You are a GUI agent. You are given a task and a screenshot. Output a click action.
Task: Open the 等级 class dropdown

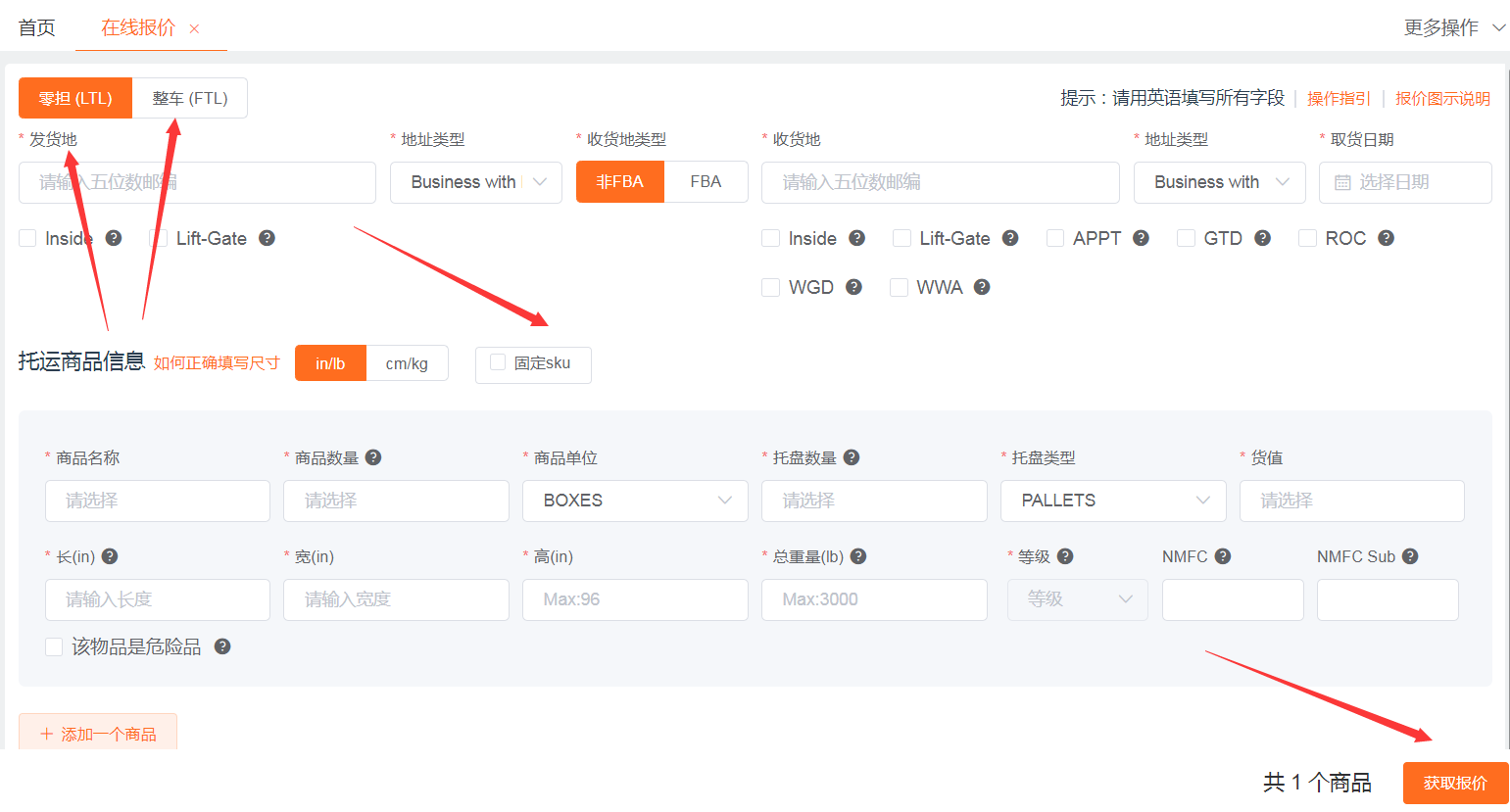tap(1078, 599)
